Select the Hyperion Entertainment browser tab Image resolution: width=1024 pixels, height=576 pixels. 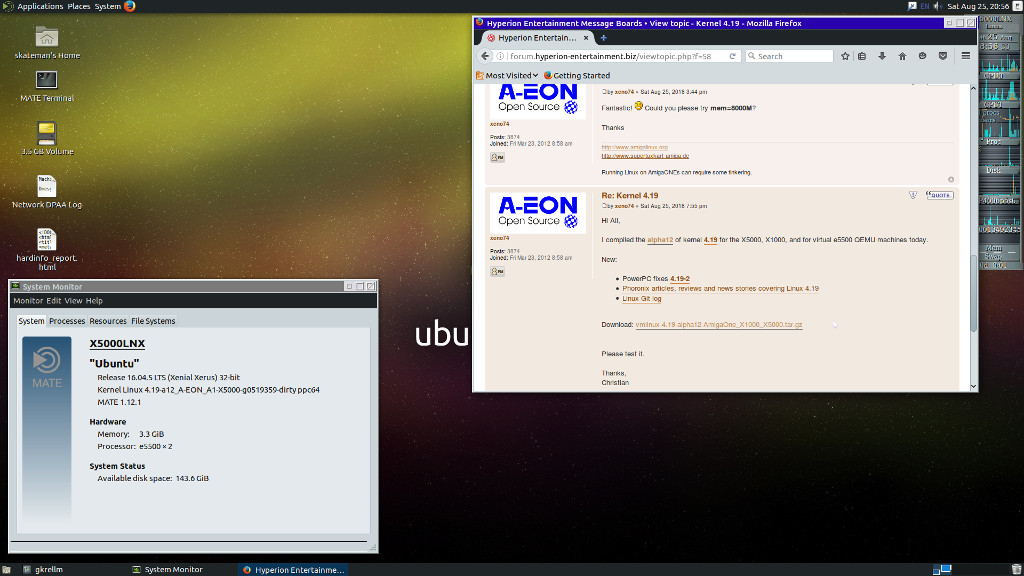[x=537, y=38]
